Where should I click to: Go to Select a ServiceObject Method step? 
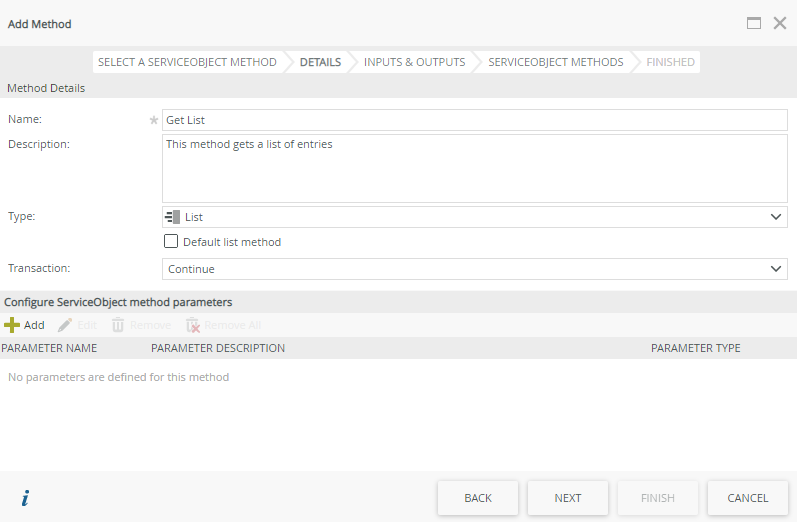[187, 62]
